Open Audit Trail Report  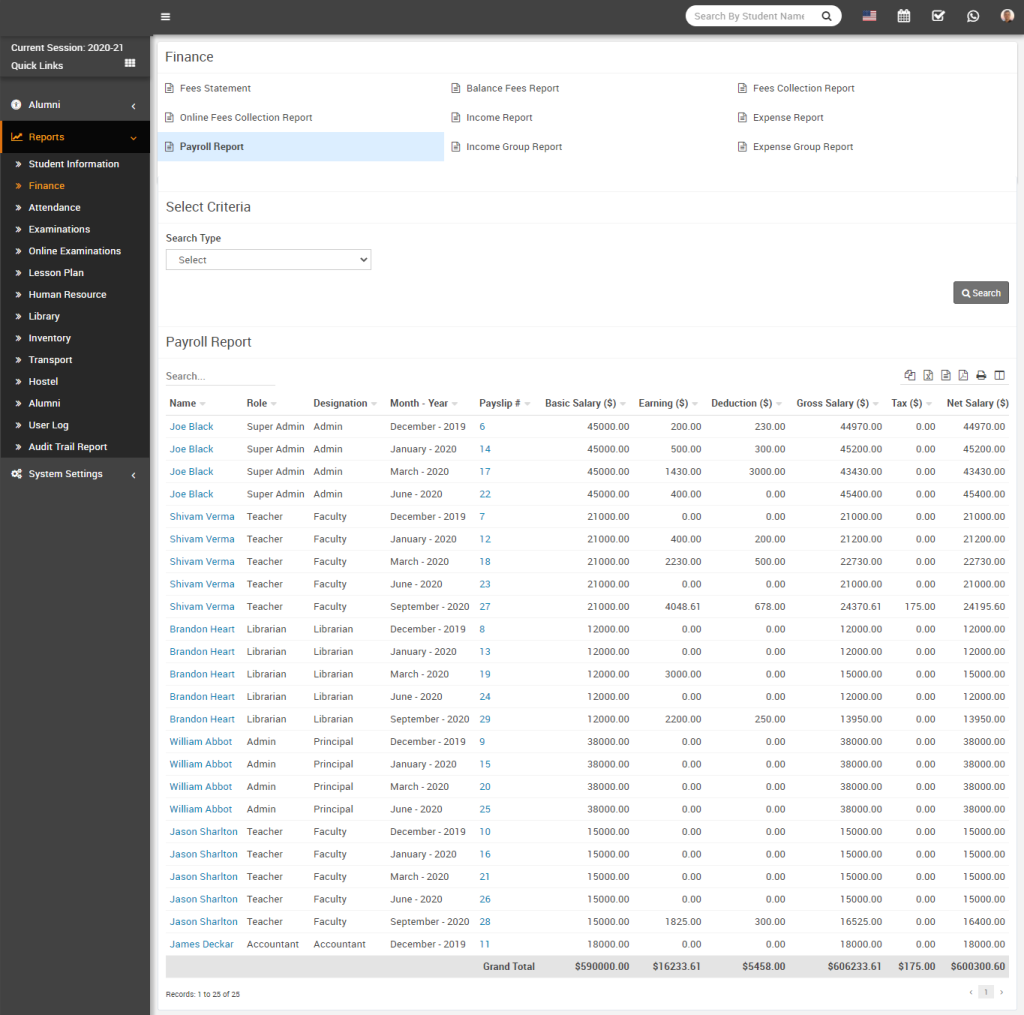pos(68,447)
